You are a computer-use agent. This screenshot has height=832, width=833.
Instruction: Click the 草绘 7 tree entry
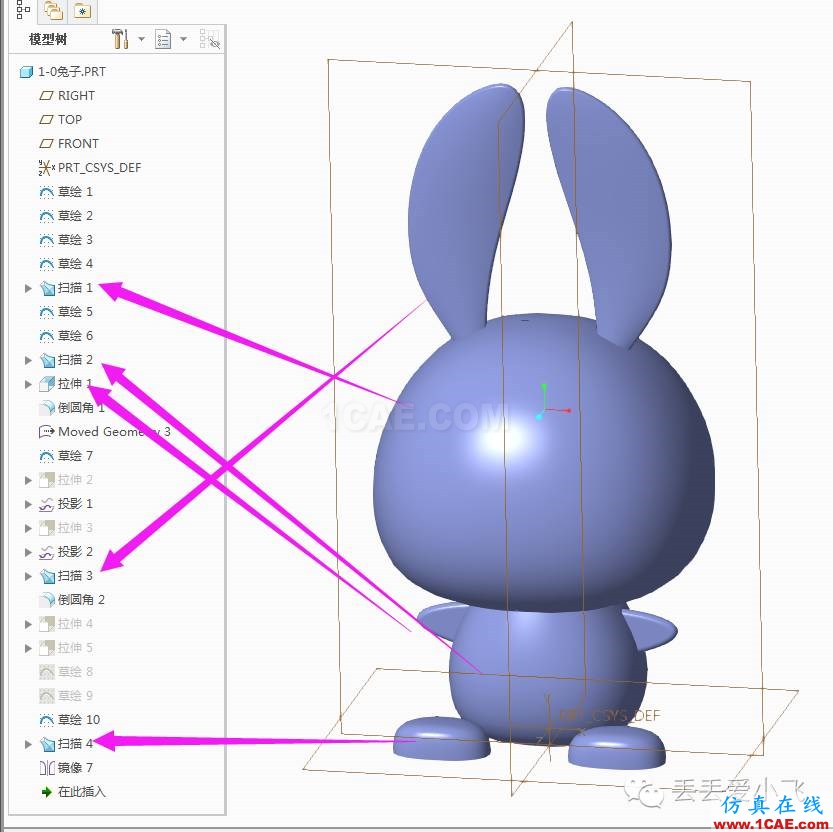(x=75, y=456)
